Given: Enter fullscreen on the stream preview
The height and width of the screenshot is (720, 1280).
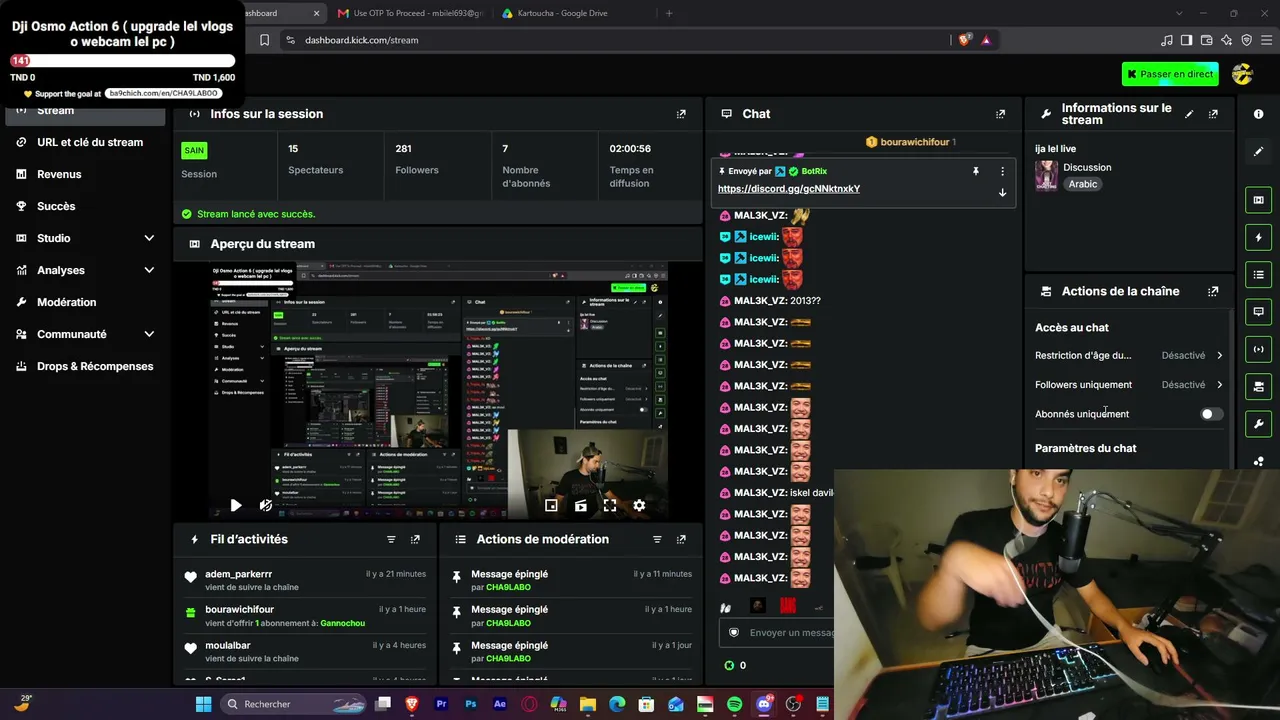Looking at the screenshot, I should click(x=610, y=506).
